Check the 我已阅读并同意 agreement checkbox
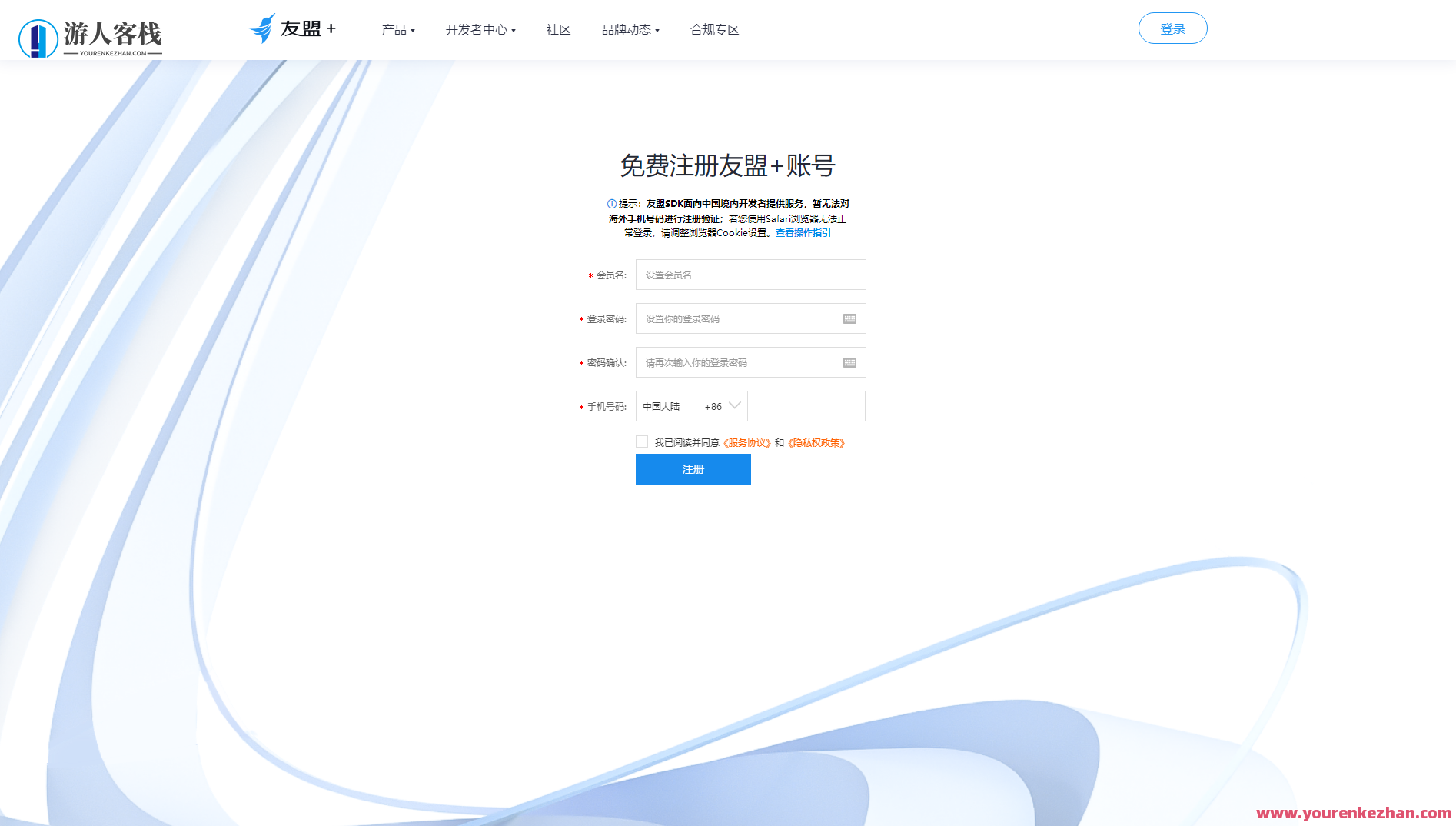Image resolution: width=1456 pixels, height=826 pixels. (642, 441)
